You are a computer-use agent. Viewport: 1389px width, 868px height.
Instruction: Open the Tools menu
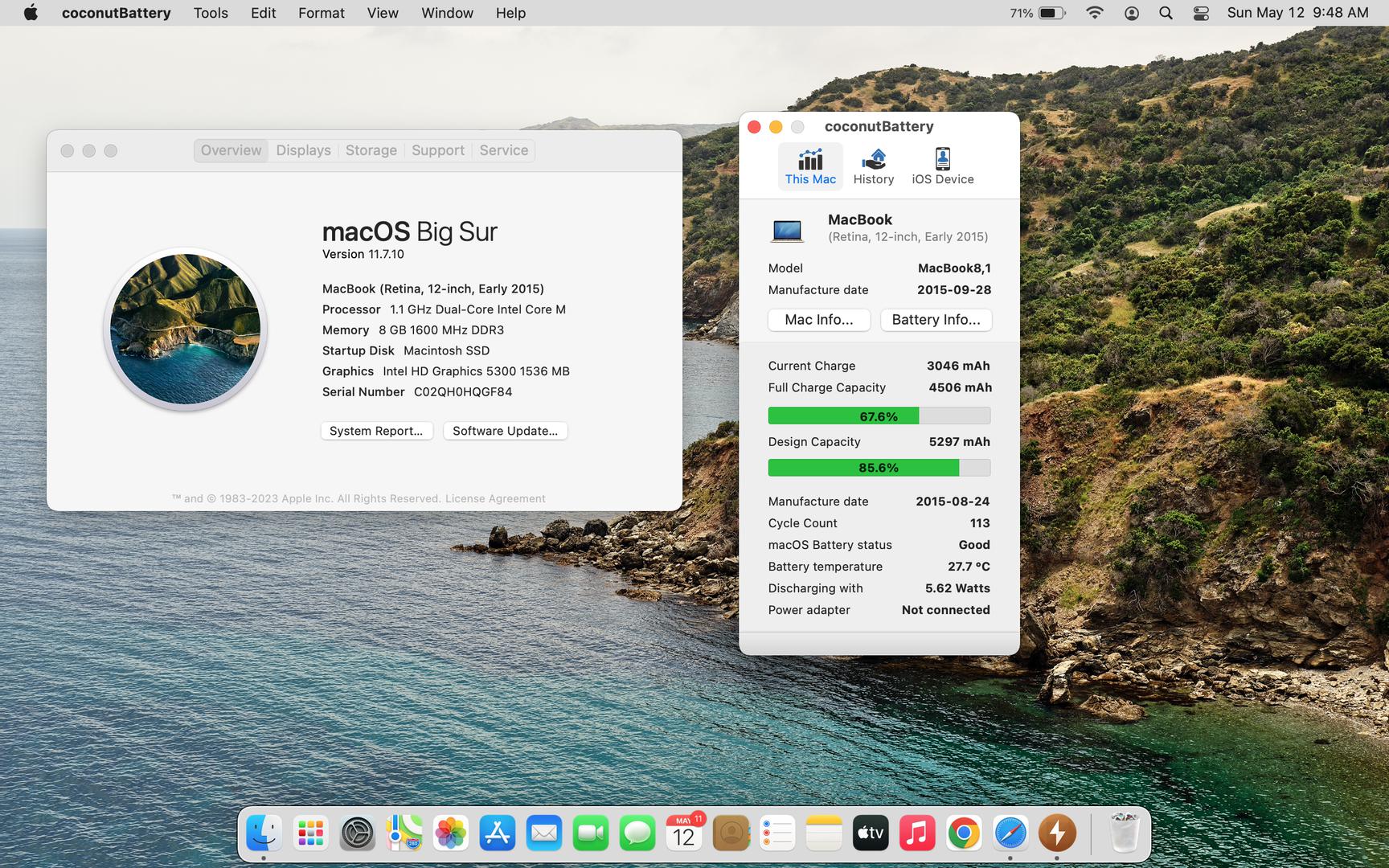[x=211, y=13]
